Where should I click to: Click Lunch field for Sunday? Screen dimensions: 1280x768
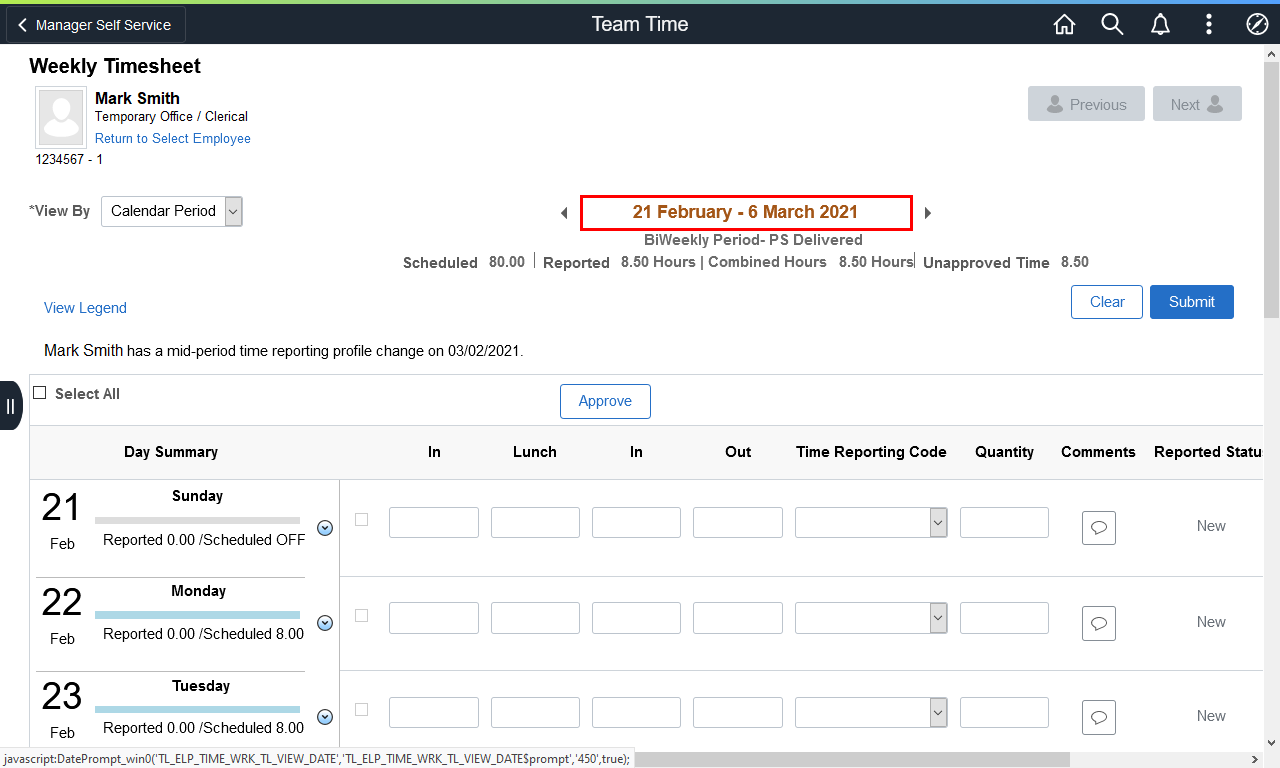pos(535,523)
